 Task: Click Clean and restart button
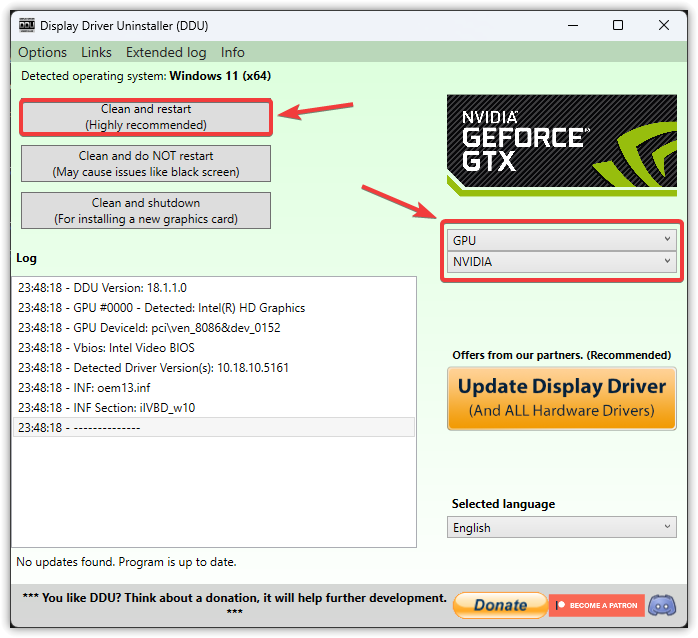[x=146, y=117]
